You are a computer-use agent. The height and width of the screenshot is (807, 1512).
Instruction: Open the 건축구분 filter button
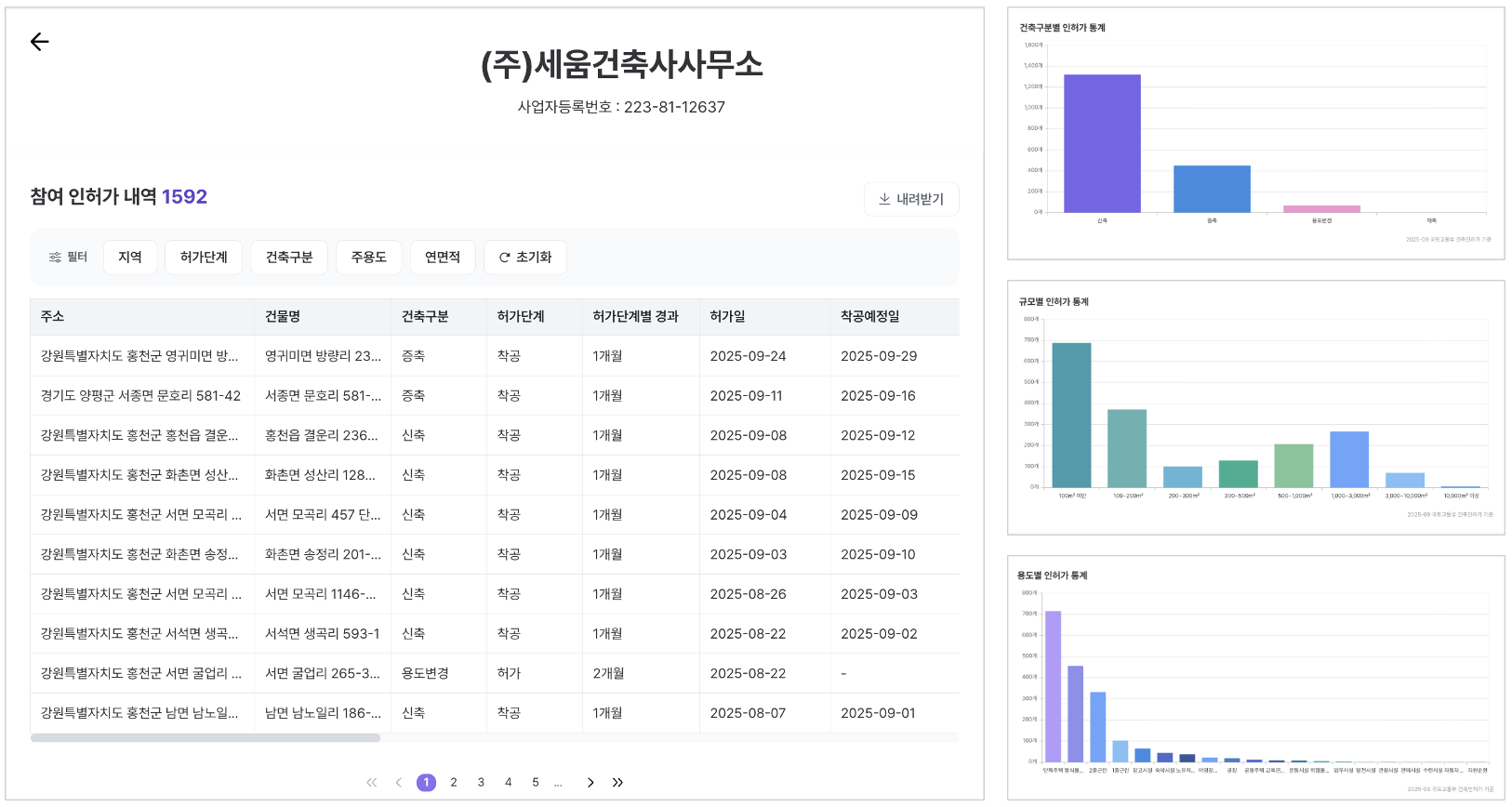pyautogui.click(x=289, y=258)
